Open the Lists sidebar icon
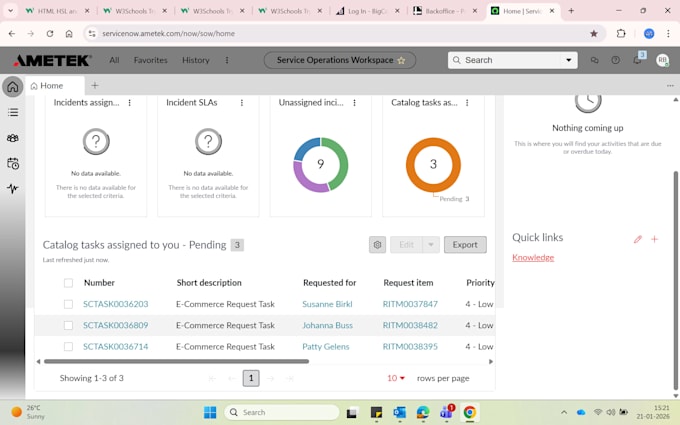The width and height of the screenshot is (680, 425). tap(13, 113)
